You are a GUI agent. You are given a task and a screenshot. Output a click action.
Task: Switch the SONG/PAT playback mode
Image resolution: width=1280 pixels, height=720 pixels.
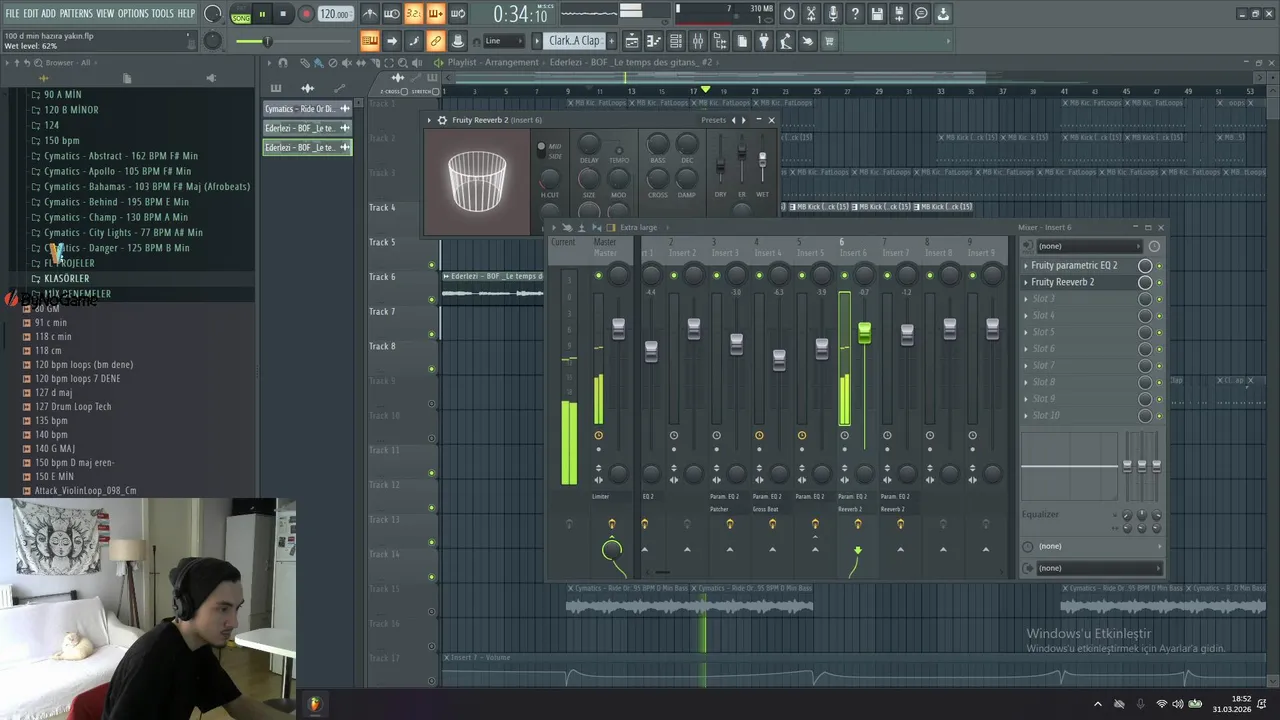241,14
